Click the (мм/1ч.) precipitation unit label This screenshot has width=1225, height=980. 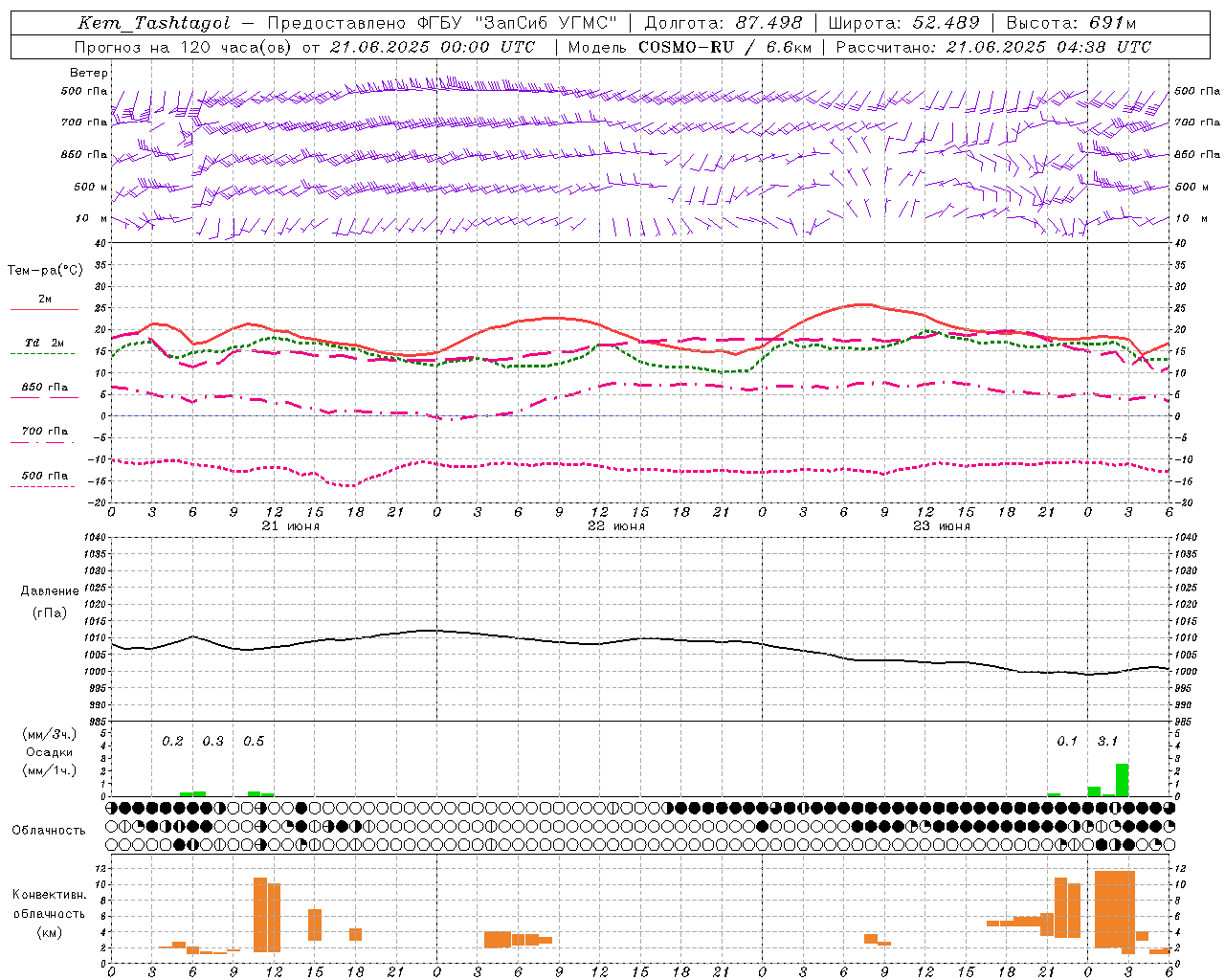tap(50, 770)
